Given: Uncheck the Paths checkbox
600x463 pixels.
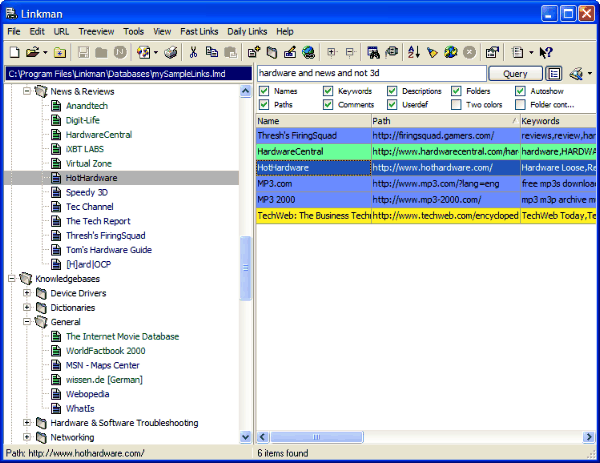Looking at the screenshot, I should pyautogui.click(x=264, y=104).
